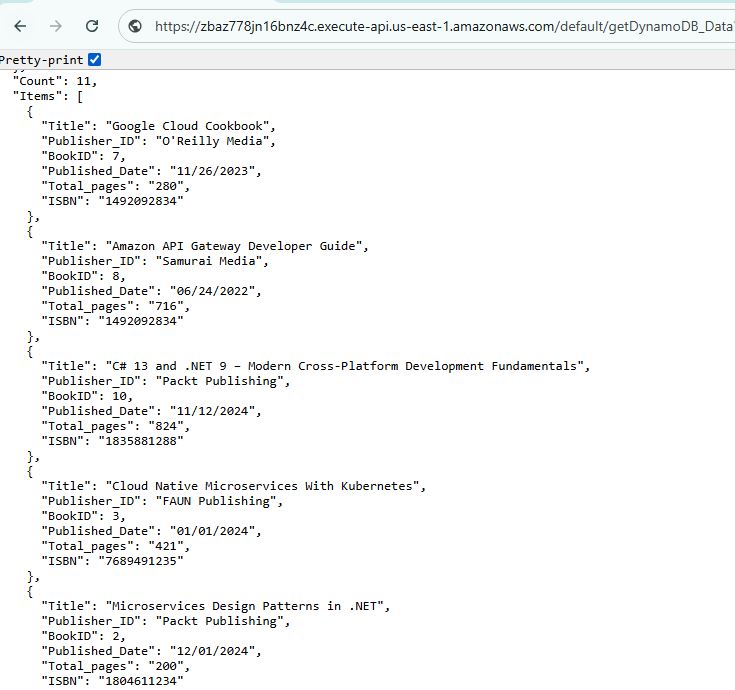
Task: Click title "Cloud Native Microservices With Kubernetes"
Action: click(262, 486)
